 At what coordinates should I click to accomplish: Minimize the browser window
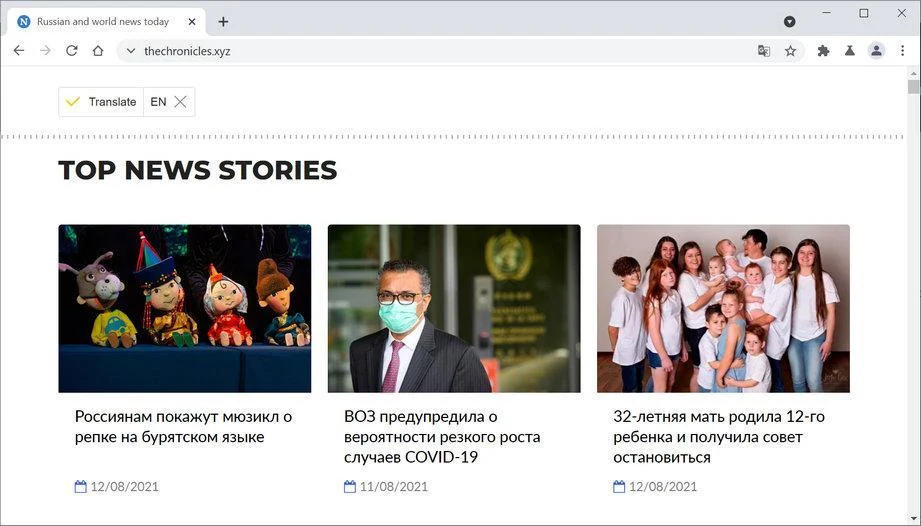click(826, 13)
